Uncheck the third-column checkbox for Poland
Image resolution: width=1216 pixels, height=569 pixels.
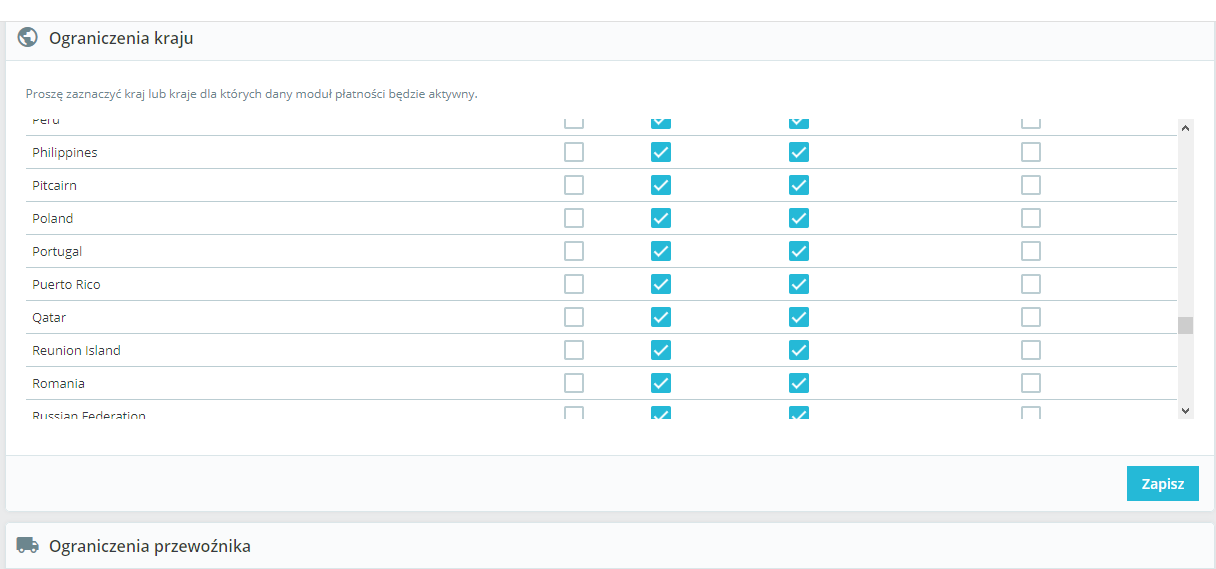[799, 218]
